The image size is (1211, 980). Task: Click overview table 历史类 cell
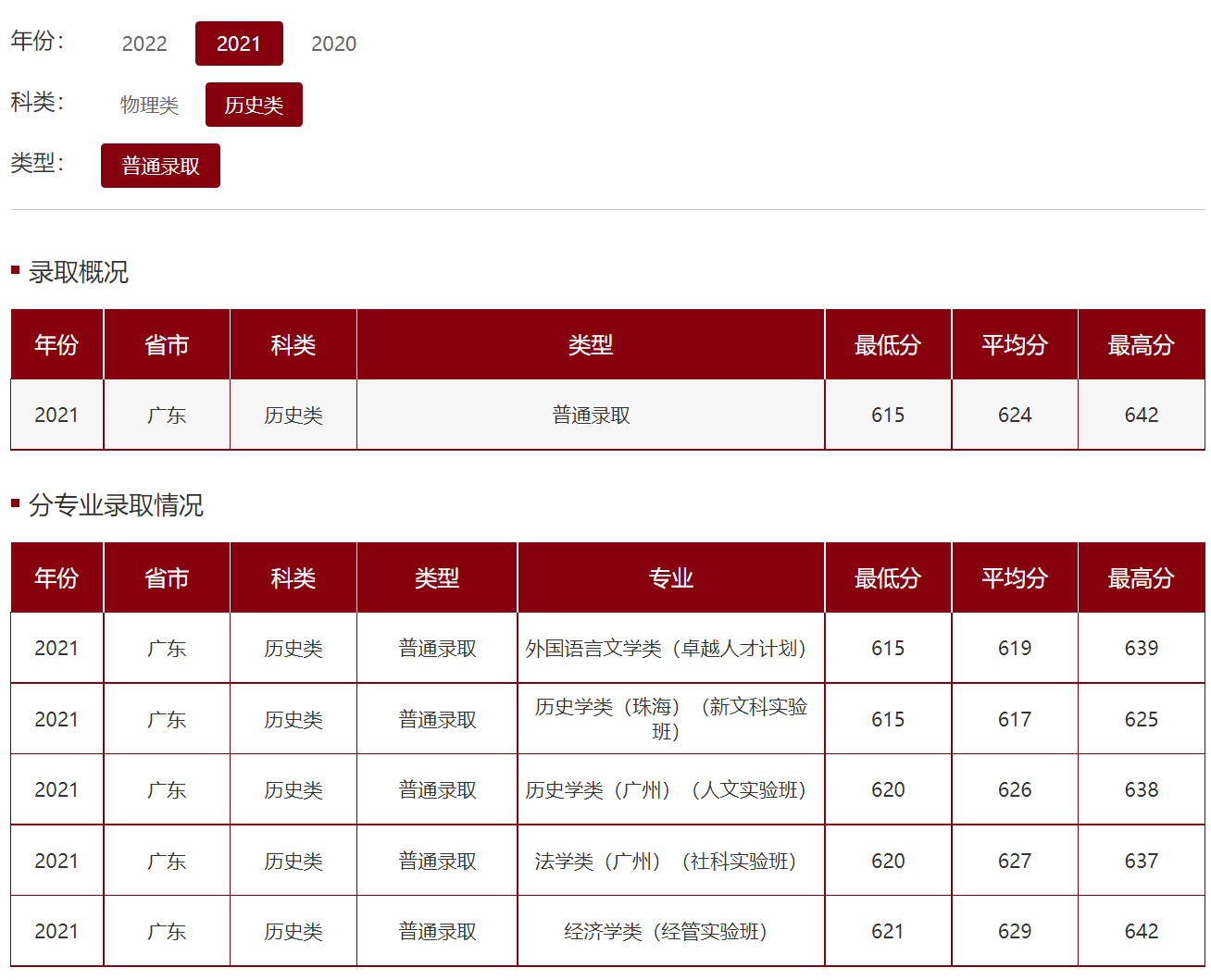293,415
